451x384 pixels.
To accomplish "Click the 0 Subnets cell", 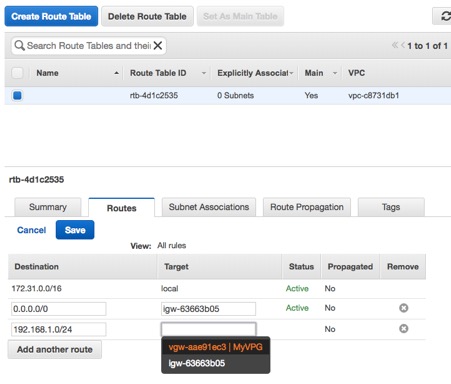I will [236, 95].
